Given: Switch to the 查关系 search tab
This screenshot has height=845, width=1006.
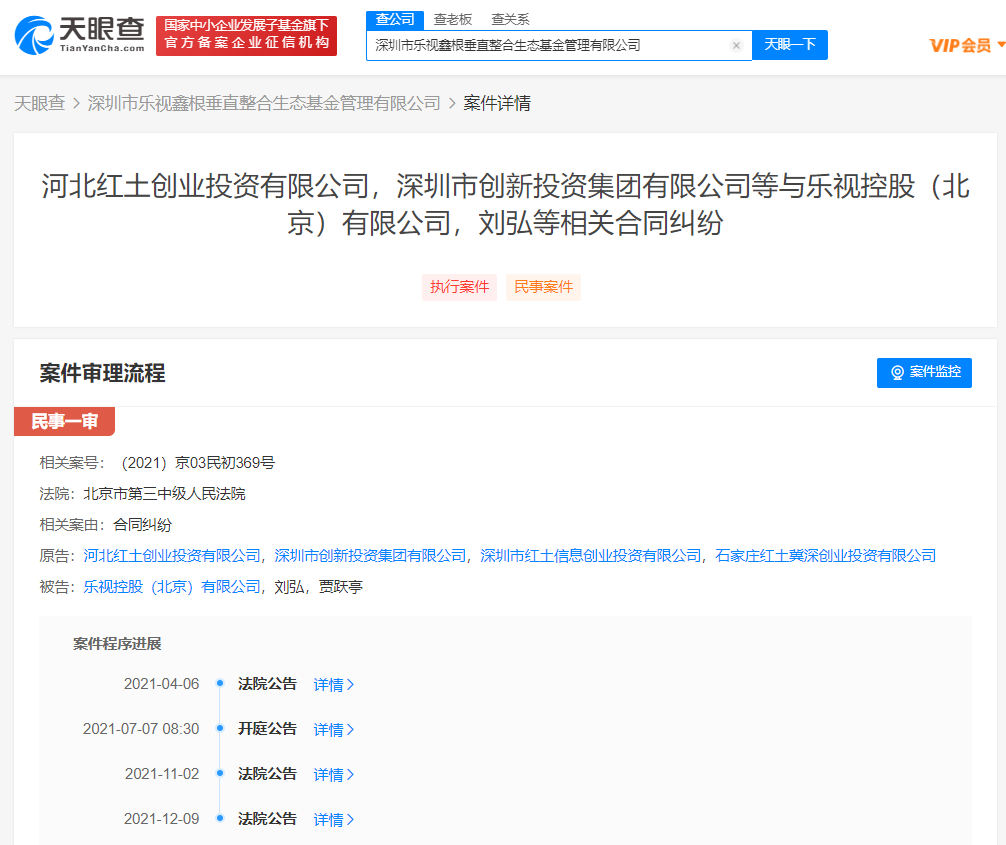Looking at the screenshot, I should click(x=510, y=19).
